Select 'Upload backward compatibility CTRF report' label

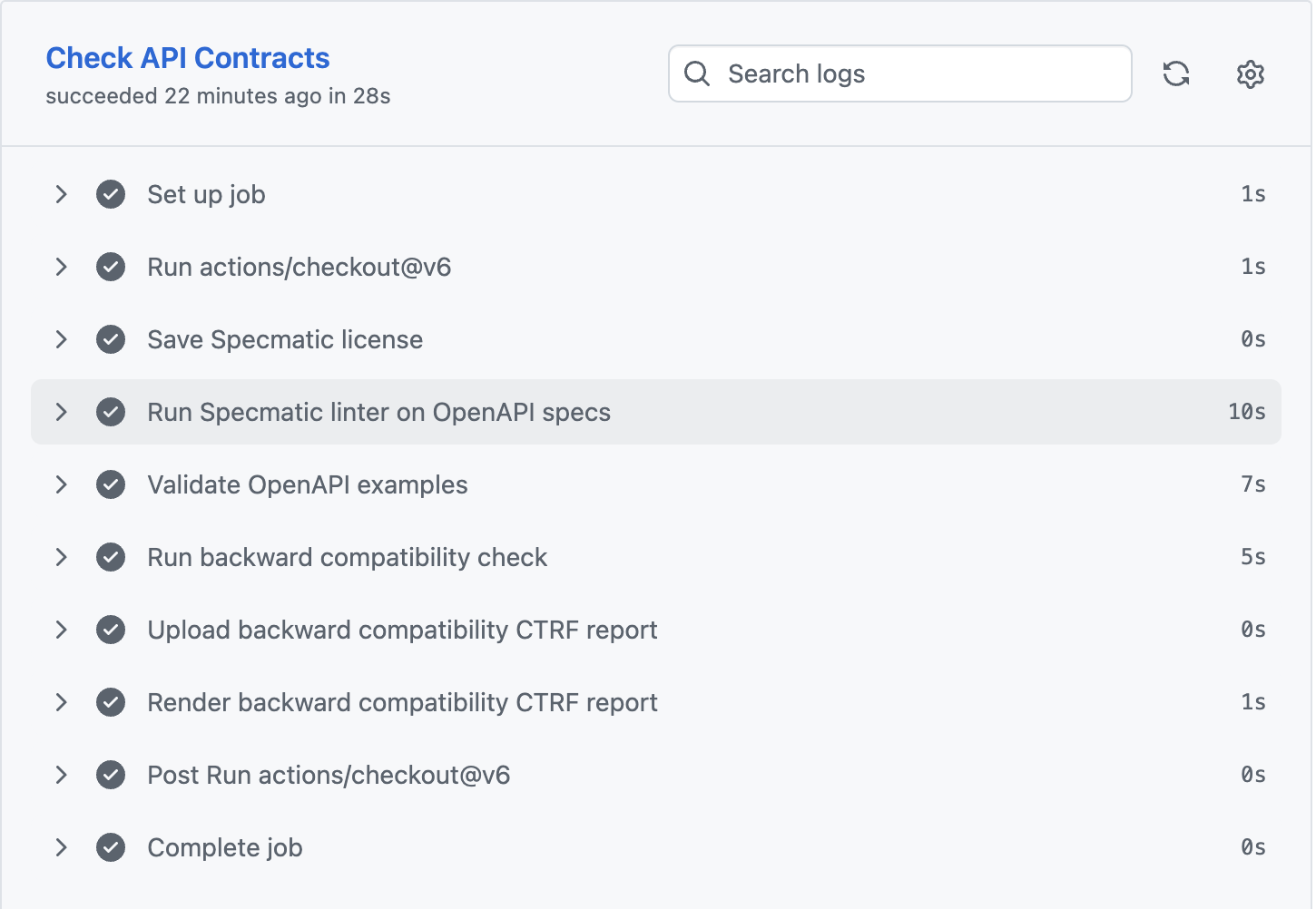point(402,630)
